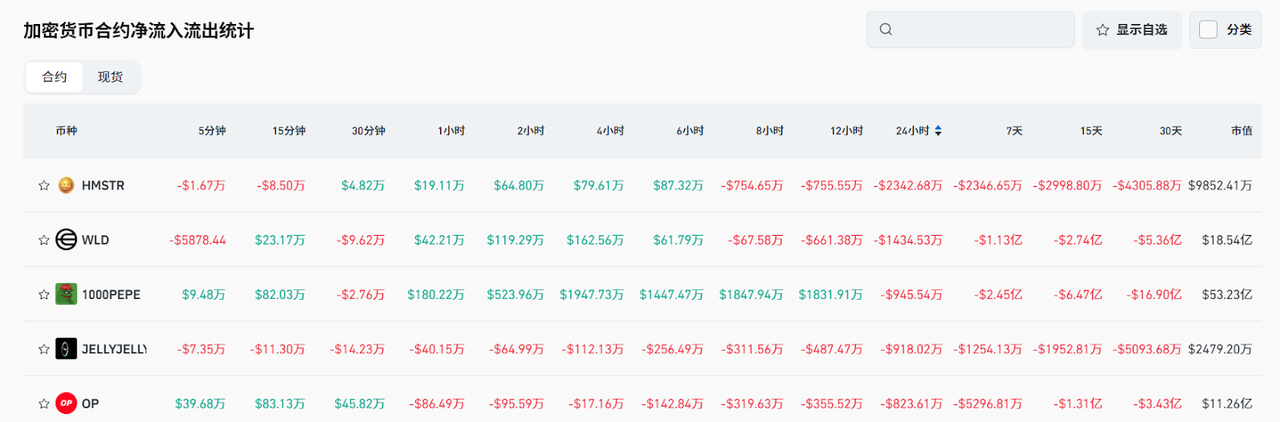This screenshot has width=1280, height=422.
Task: Click the 7天 column header
Action: [x=1014, y=131]
